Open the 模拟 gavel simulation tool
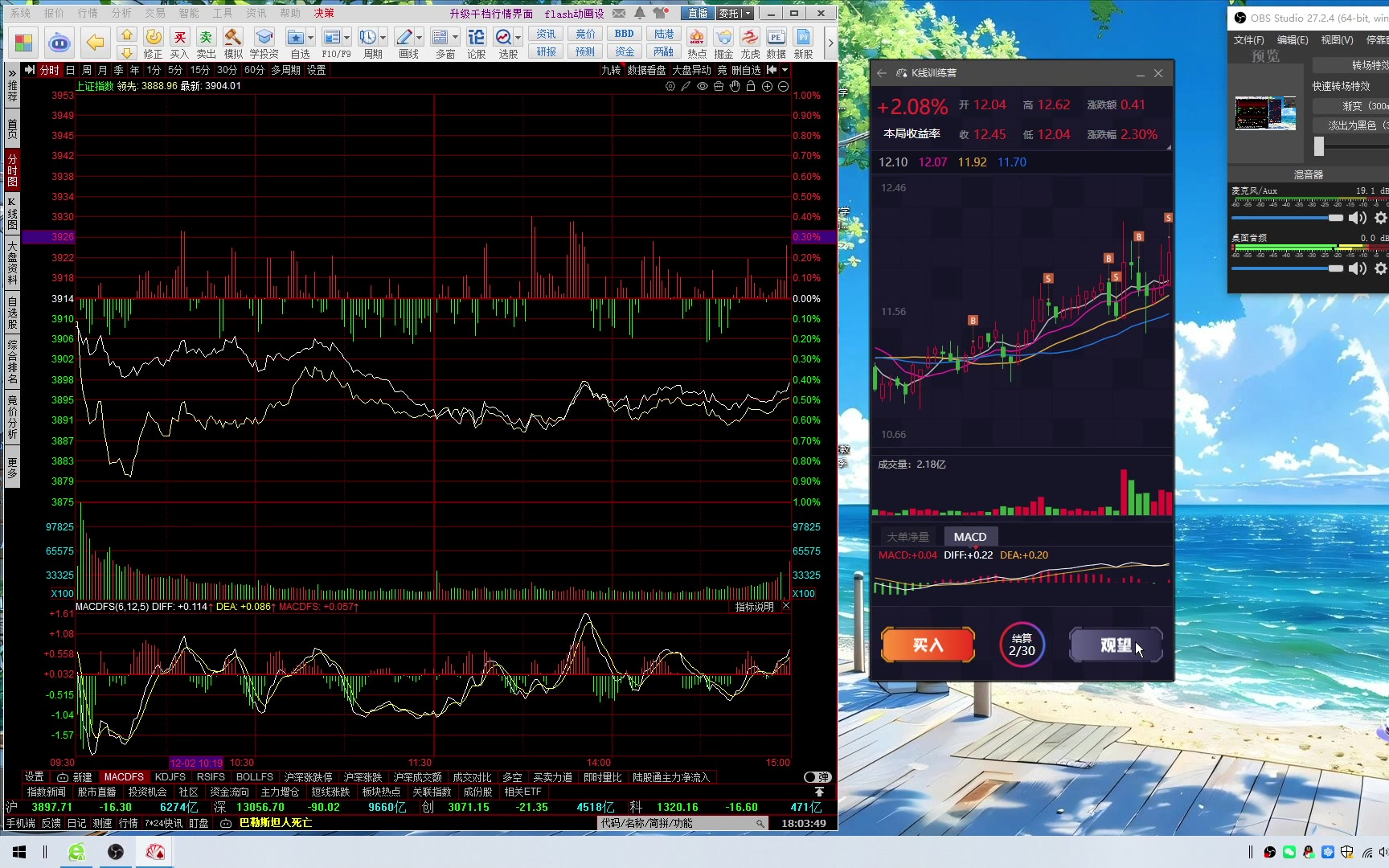 click(x=233, y=43)
